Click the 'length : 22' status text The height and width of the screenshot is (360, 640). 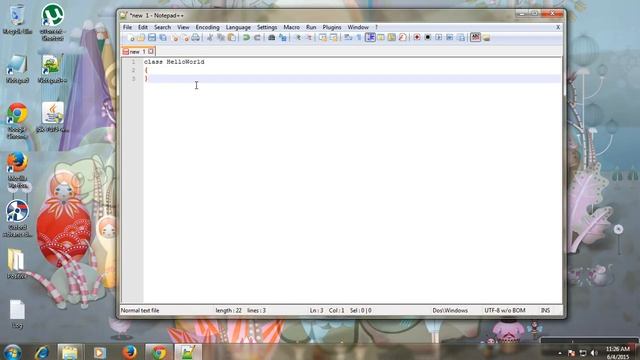[x=229, y=310]
